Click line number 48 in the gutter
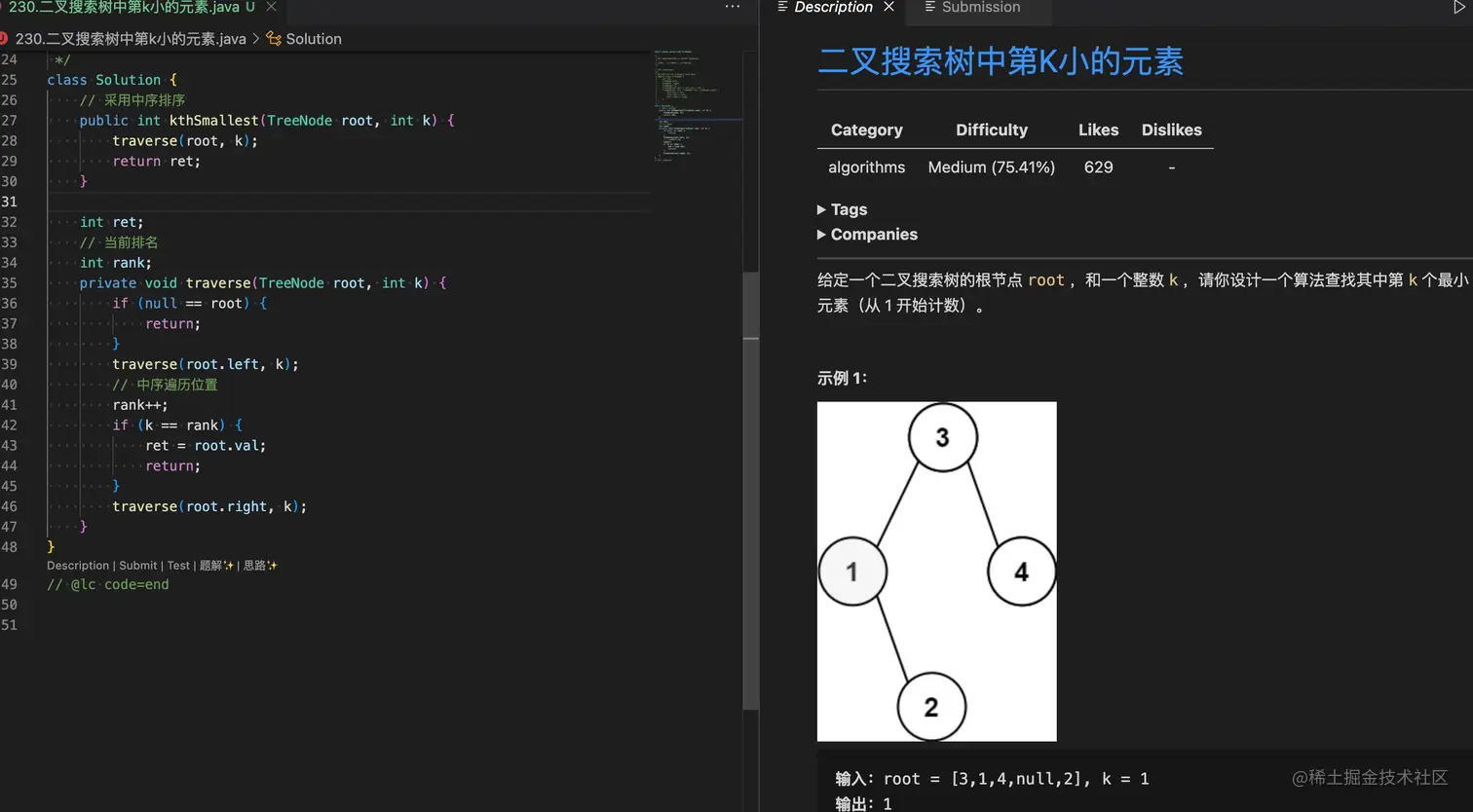Screen dimensions: 1473x812 click(9, 547)
